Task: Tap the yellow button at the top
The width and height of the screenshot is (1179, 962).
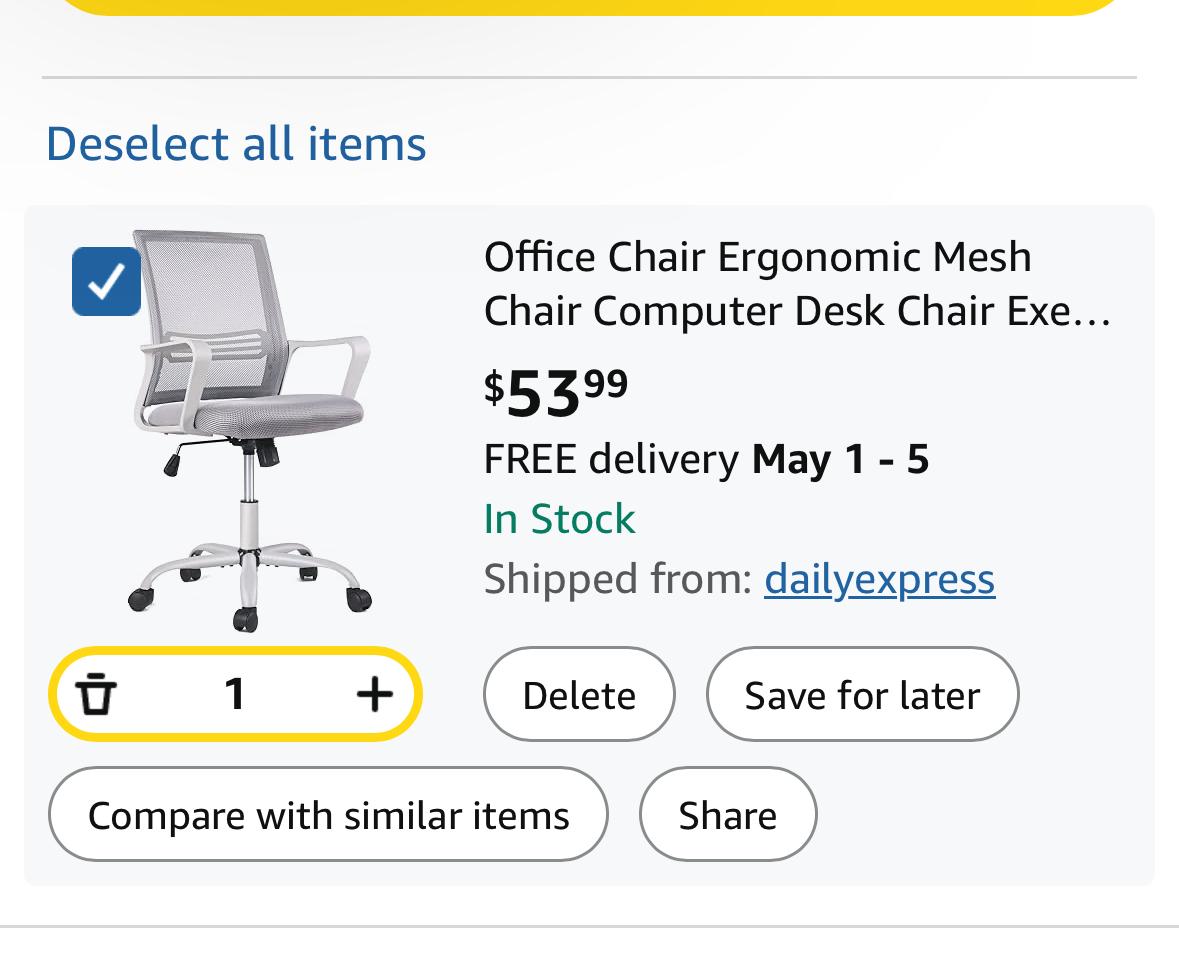Action: click(590, 8)
